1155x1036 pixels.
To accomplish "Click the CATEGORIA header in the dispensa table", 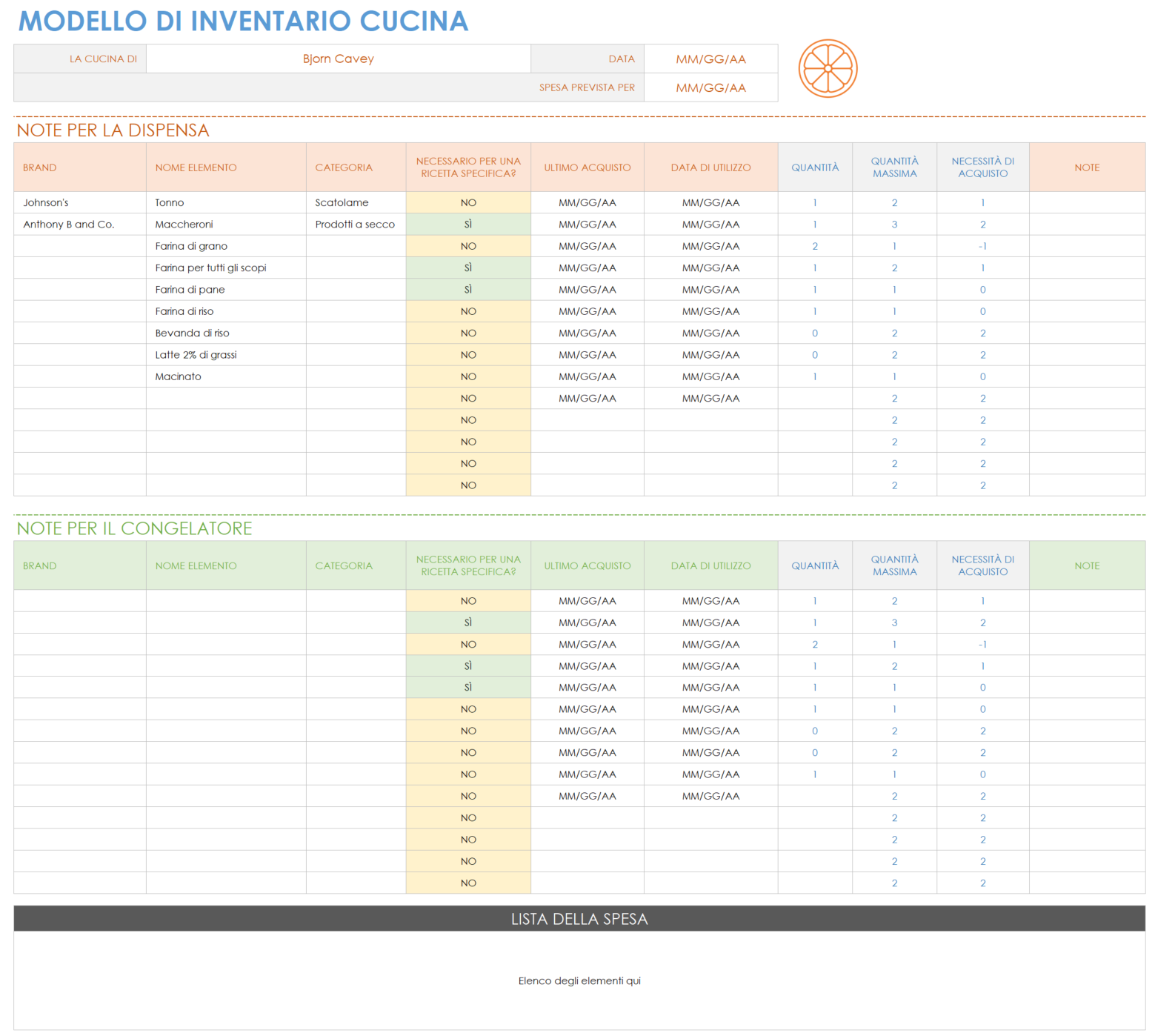I will 356,167.
